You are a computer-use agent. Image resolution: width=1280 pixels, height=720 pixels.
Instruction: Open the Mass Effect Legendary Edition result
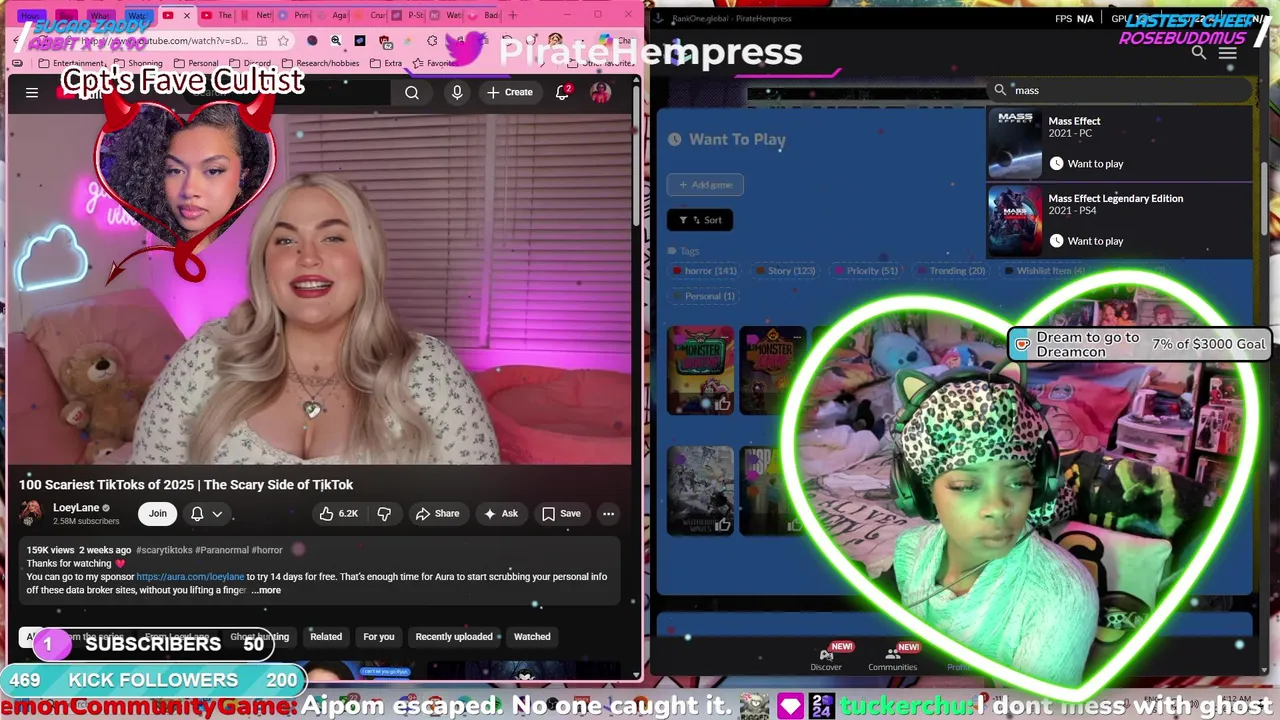point(1120,221)
